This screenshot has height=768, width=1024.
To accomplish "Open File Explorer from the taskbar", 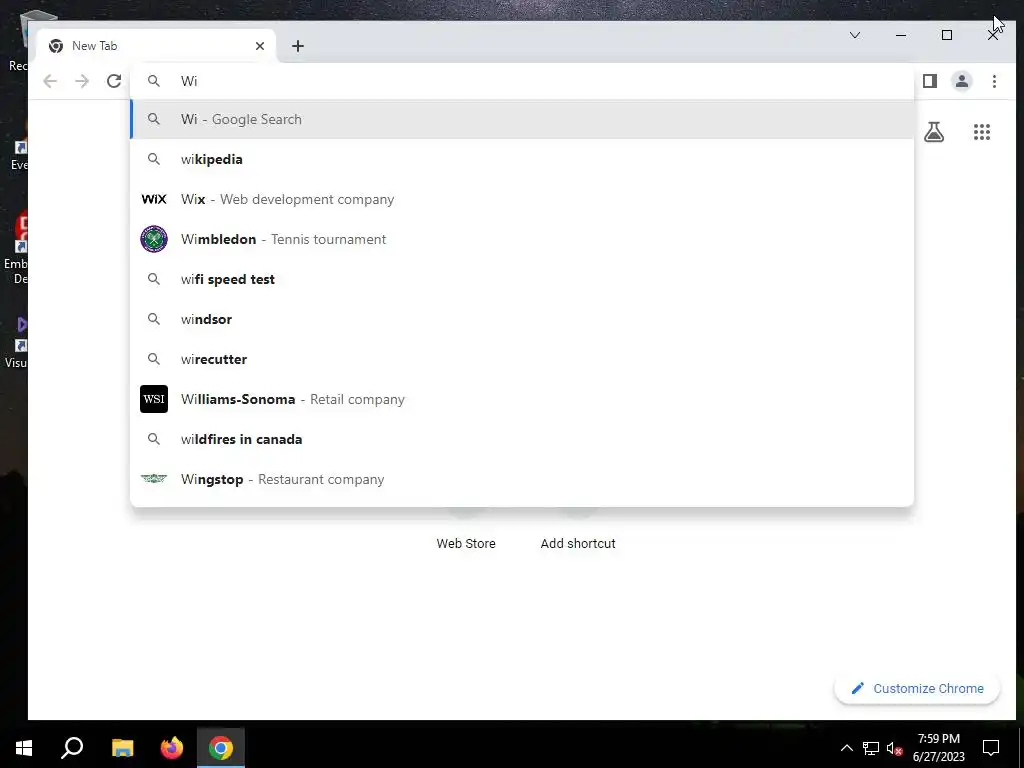I will [x=122, y=748].
